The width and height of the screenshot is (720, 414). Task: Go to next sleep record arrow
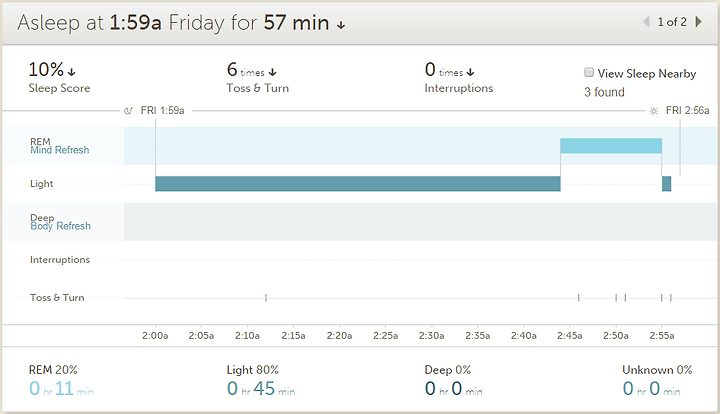tap(698, 22)
